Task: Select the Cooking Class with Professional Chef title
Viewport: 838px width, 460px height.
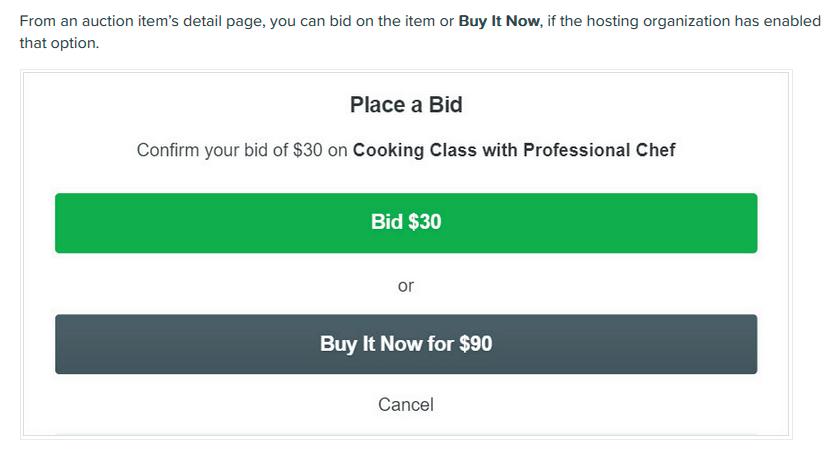Action: click(514, 150)
